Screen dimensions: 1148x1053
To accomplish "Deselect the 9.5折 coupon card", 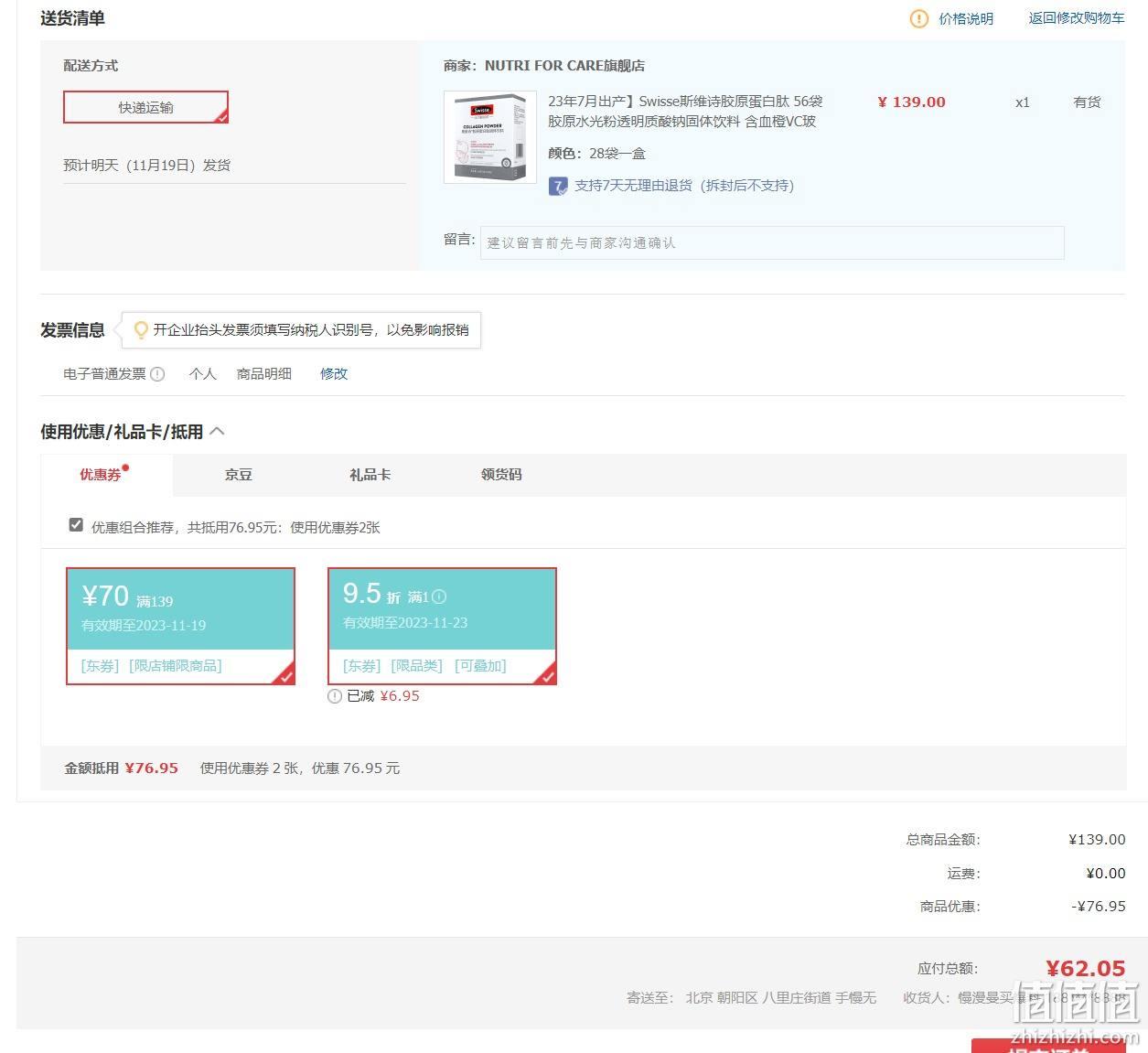I will point(442,626).
